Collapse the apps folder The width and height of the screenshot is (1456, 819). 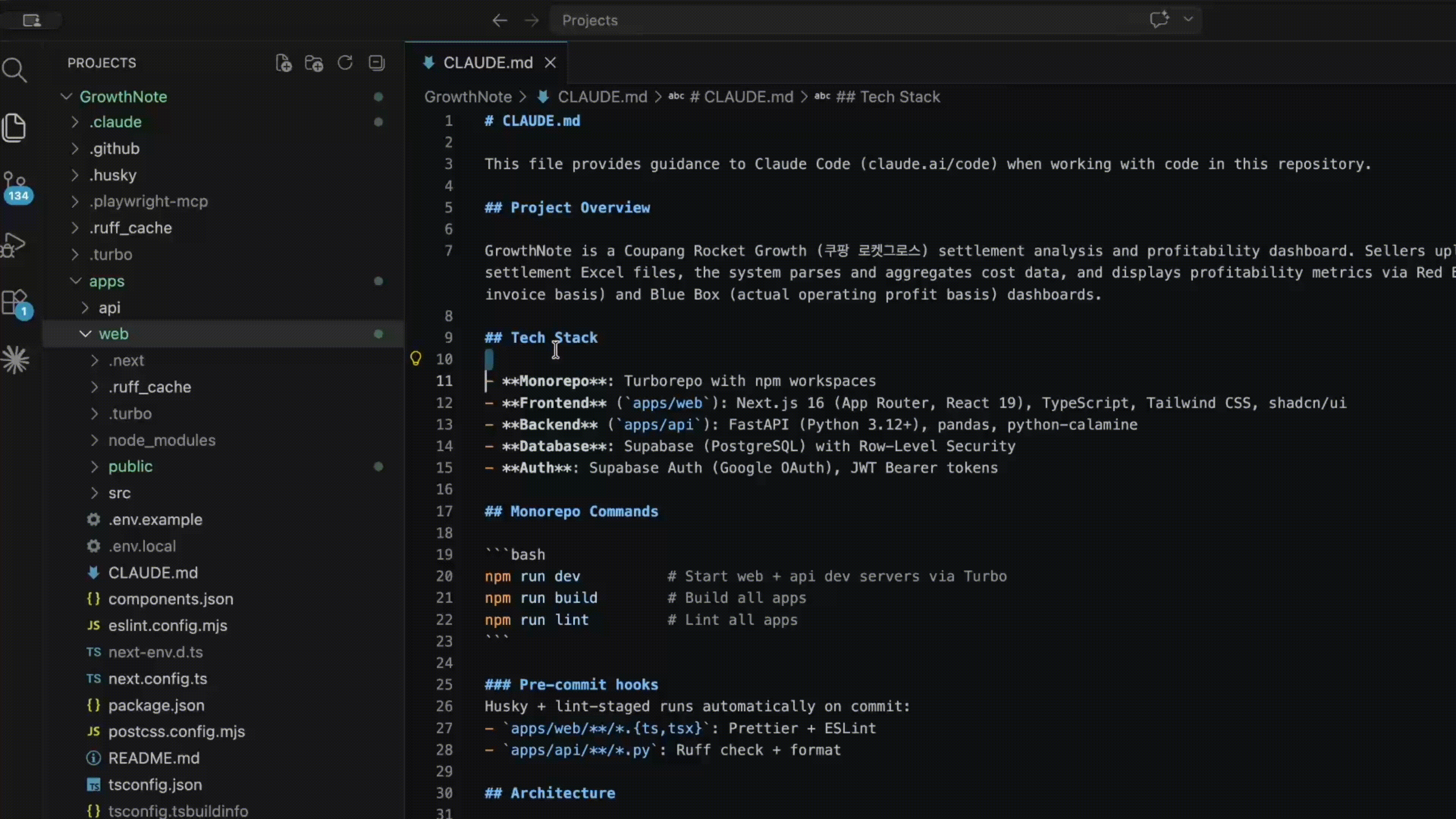223,281
